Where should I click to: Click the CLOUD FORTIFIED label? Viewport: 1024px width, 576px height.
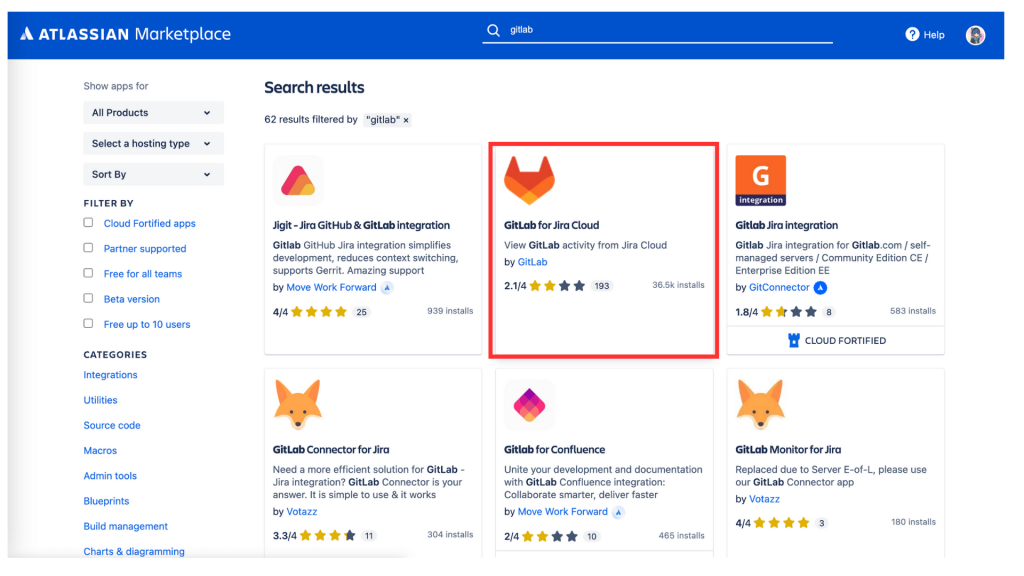(x=845, y=341)
